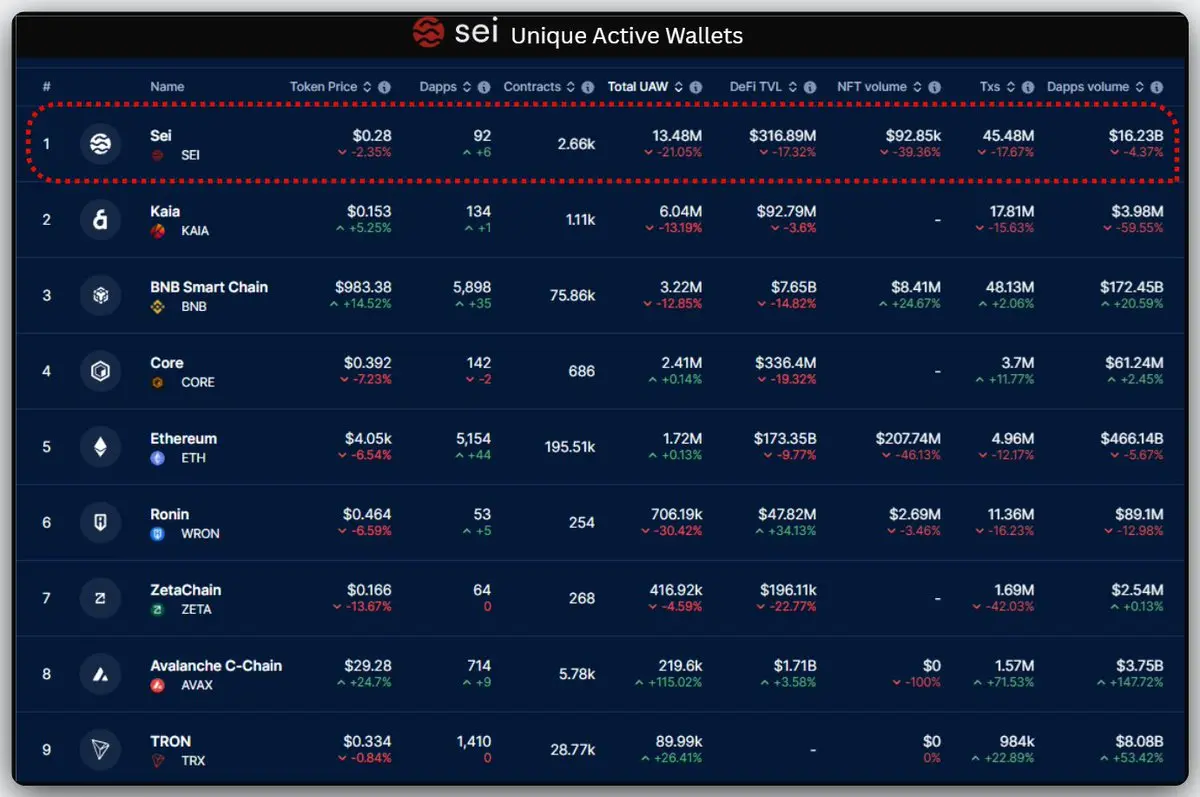Click Kaia token price $0.153

(x=369, y=212)
